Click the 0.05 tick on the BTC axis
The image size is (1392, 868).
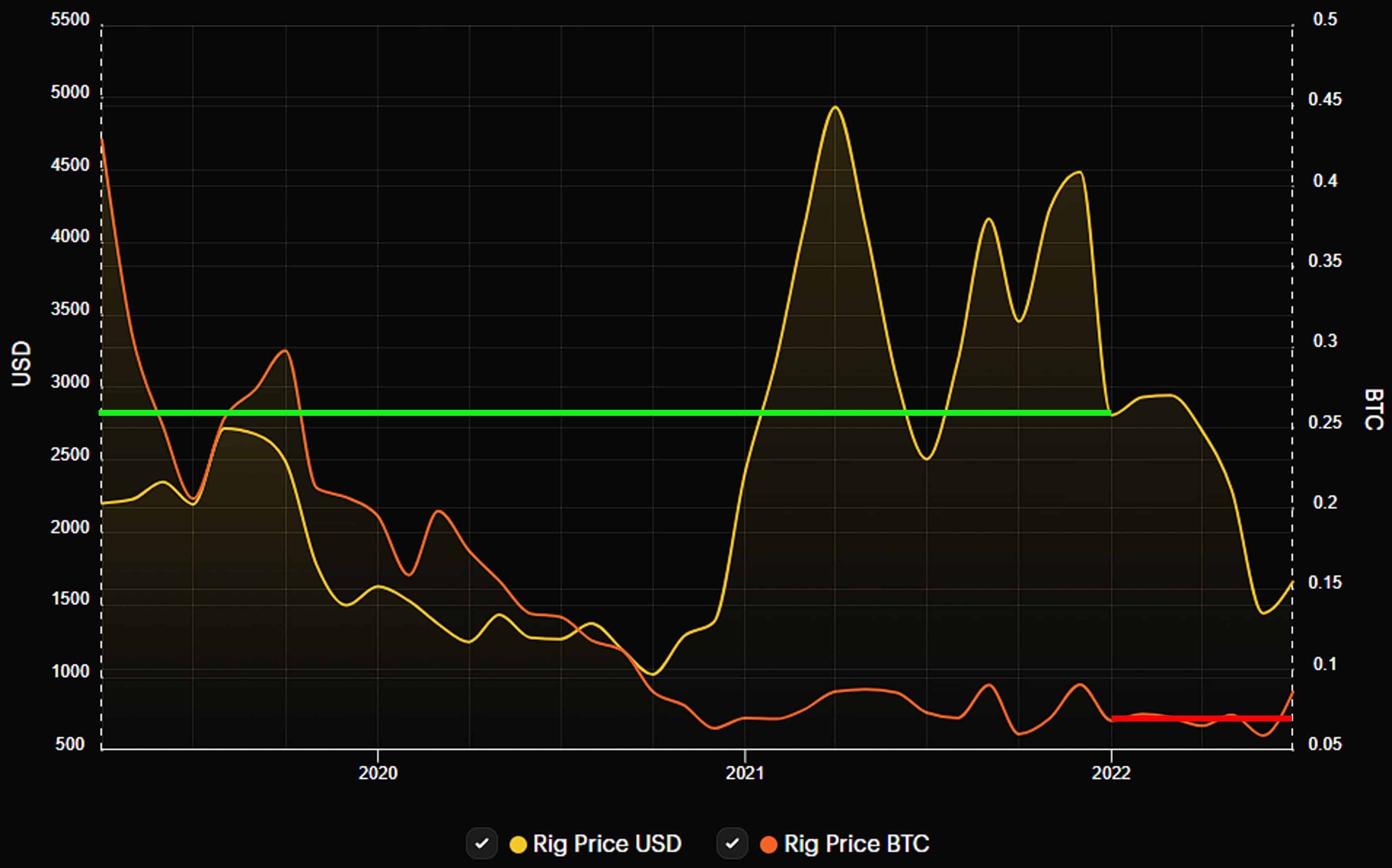click(x=1325, y=744)
